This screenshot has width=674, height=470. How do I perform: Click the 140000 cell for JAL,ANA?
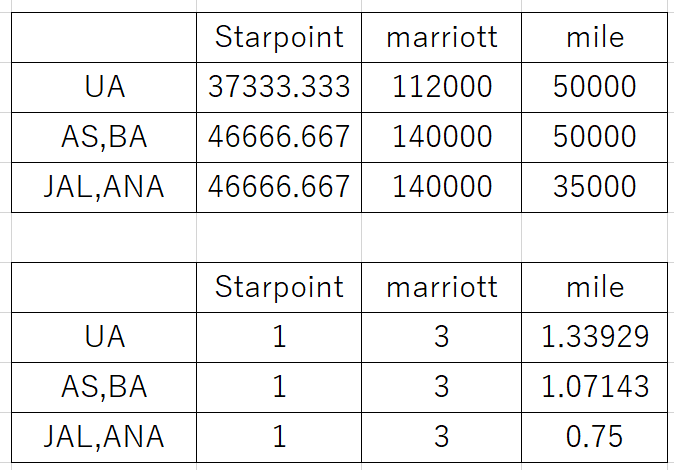[x=441, y=187]
